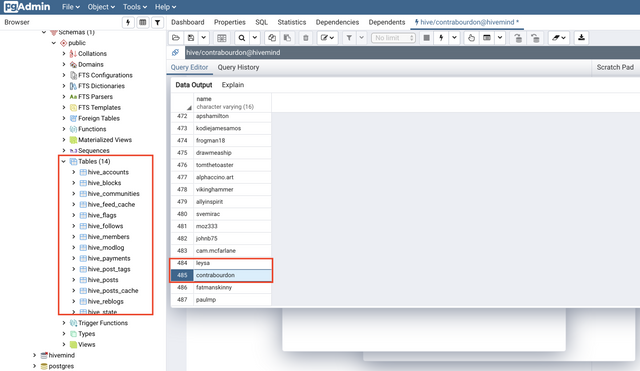Collapse the public schema node
Screen dimensions: 640x371
pyautogui.click(x=54, y=43)
